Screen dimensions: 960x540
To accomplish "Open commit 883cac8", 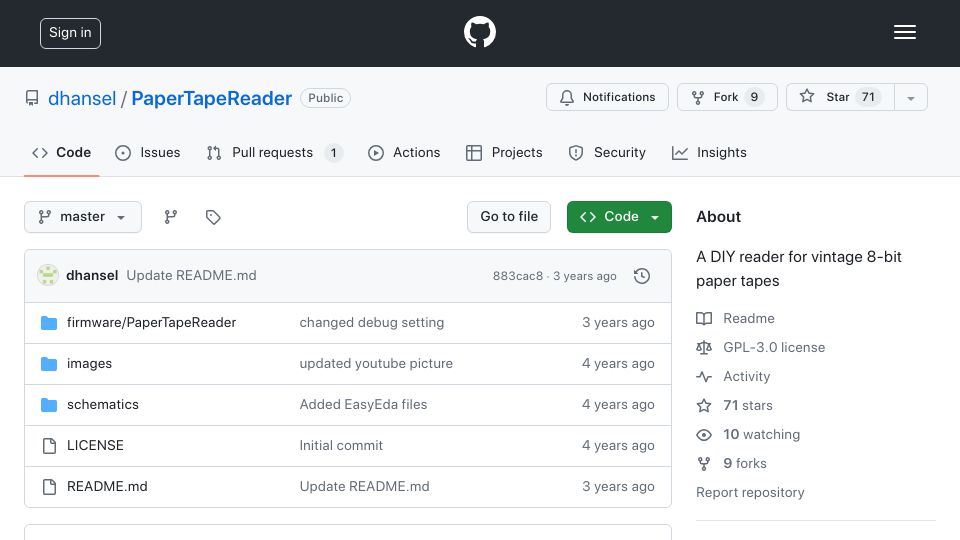I will coord(517,276).
